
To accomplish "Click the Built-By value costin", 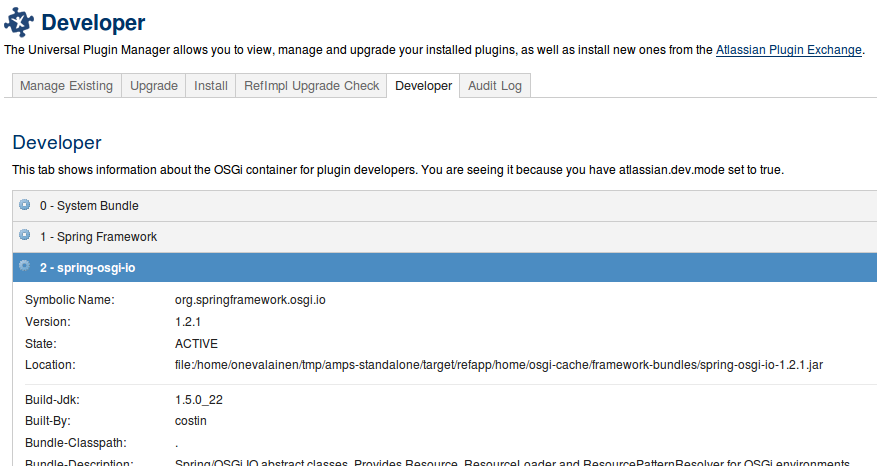I will (x=191, y=421).
